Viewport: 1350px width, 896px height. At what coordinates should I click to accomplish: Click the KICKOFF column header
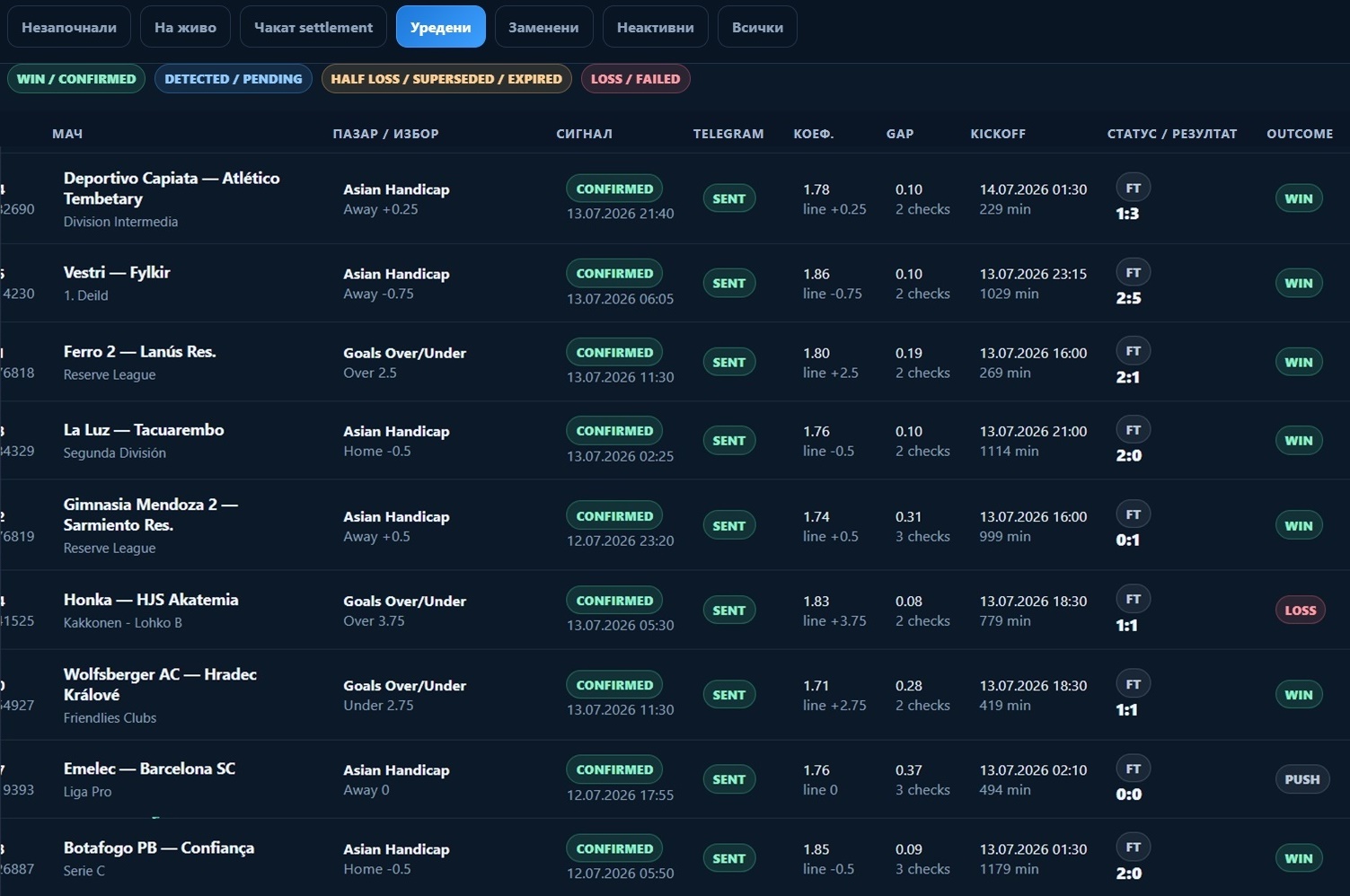point(998,134)
